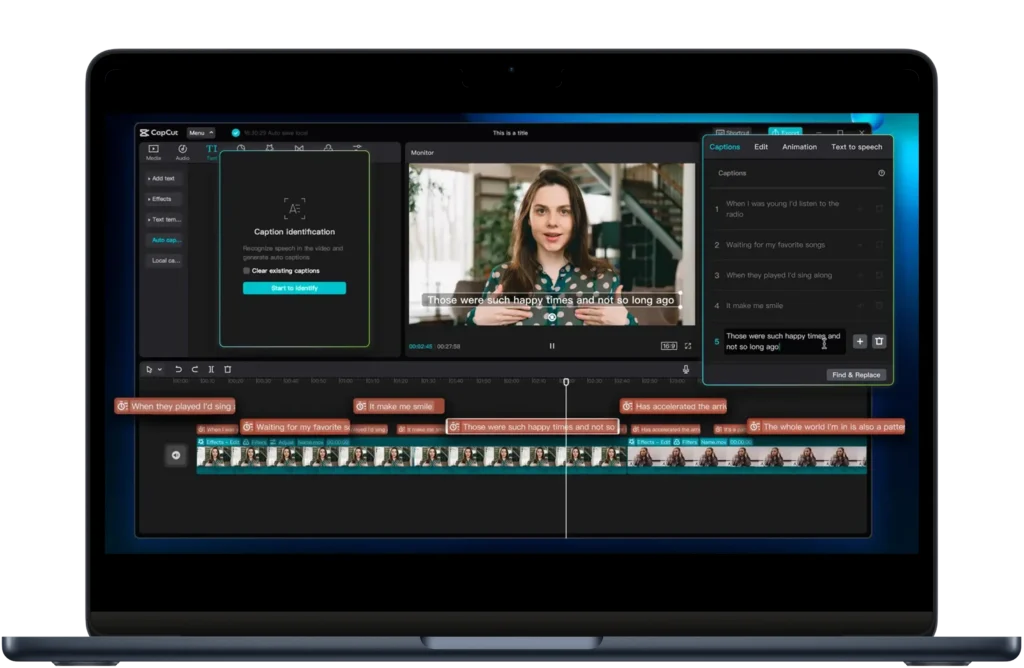Select the Text tool tab icon
The image size is (1024, 668).
coord(212,151)
